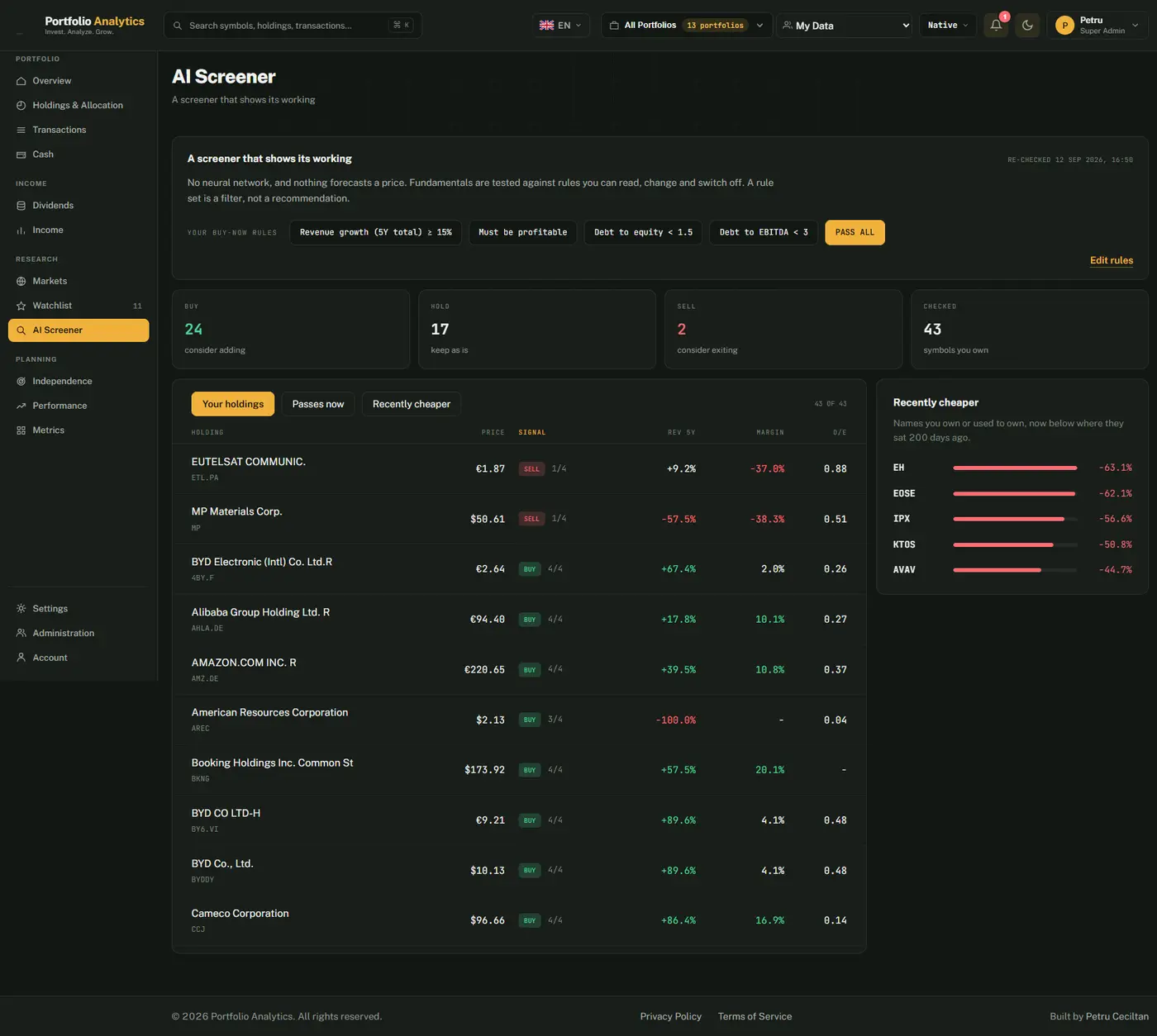Screen dimensions: 1157x1036
Task: Open Markets via the globe icon
Action: tap(21, 282)
